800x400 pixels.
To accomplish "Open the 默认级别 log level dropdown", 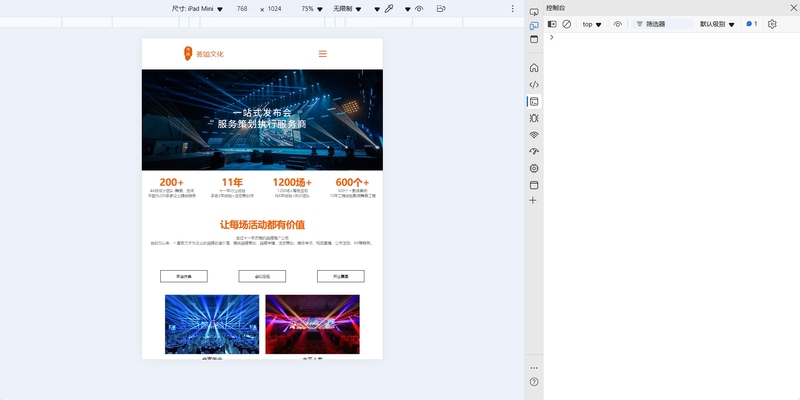I will tap(717, 24).
